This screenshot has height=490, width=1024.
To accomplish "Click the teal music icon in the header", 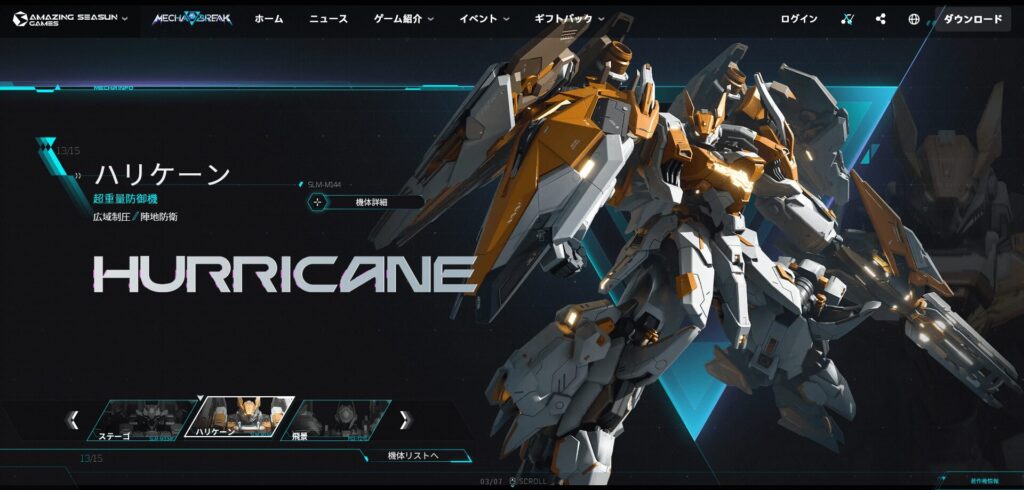I will pos(847,19).
